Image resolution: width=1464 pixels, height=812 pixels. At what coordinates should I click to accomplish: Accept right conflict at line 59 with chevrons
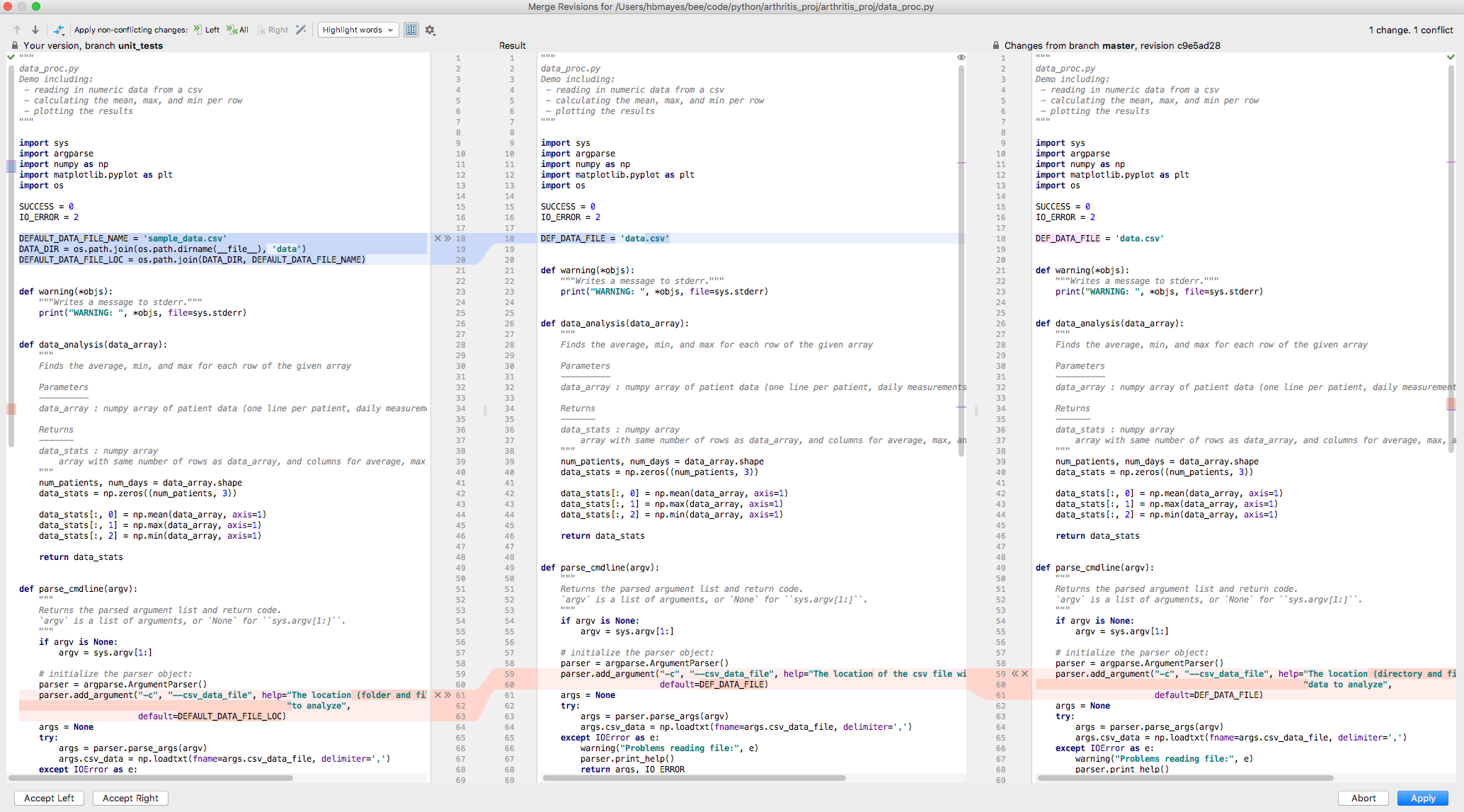1014,674
